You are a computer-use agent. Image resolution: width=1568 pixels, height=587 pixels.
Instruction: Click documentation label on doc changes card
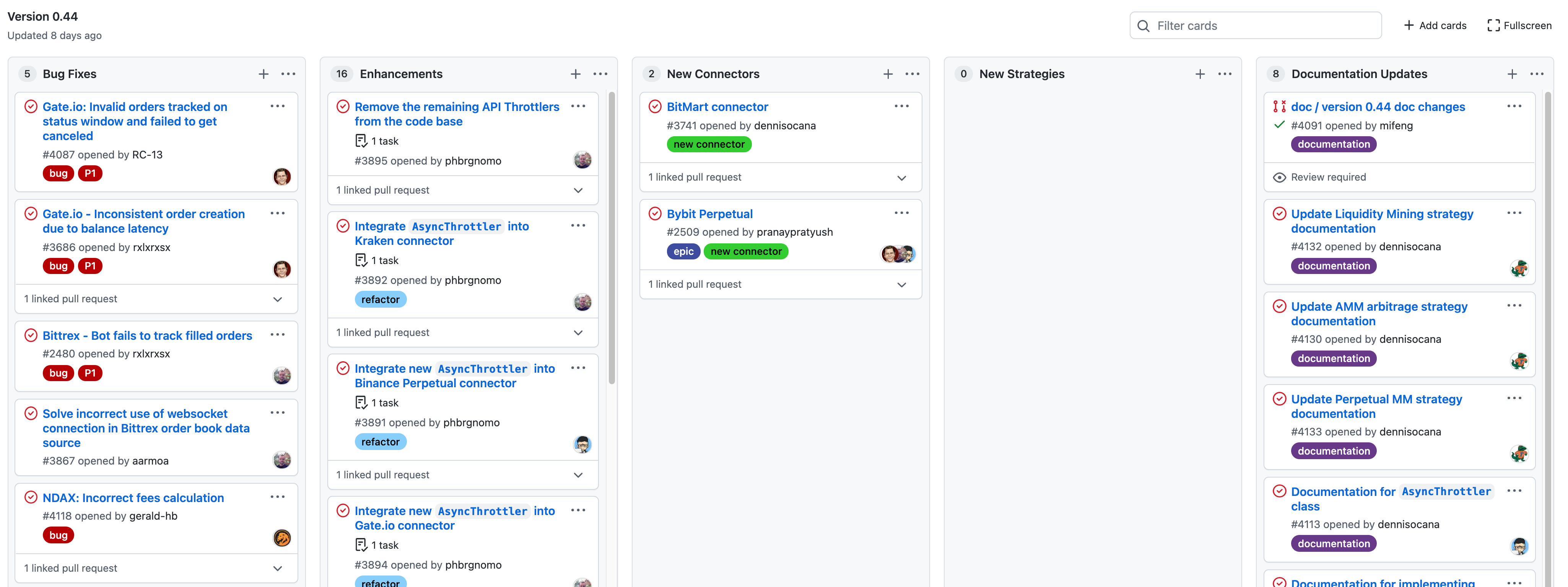pyautogui.click(x=1334, y=144)
